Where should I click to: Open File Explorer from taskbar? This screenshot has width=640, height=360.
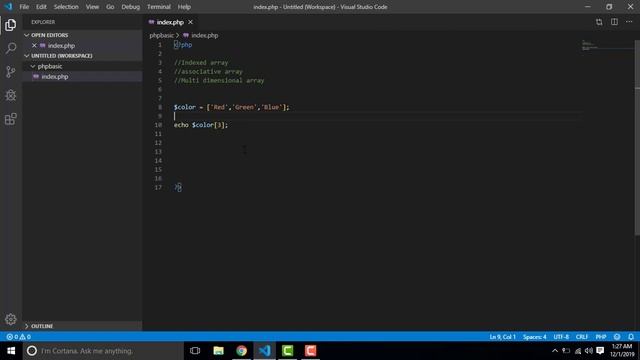pos(218,351)
